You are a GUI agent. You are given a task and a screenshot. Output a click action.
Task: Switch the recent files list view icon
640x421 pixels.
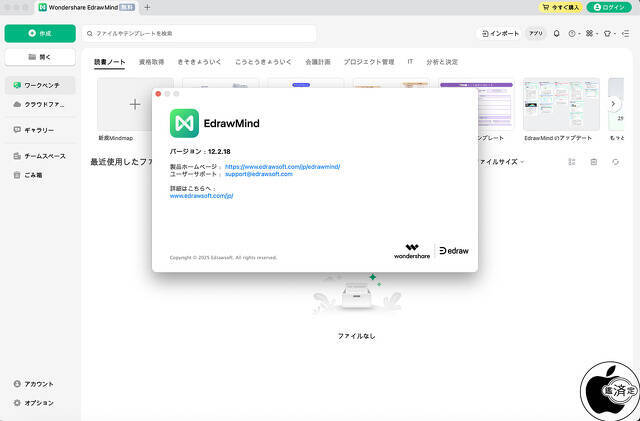click(x=572, y=161)
